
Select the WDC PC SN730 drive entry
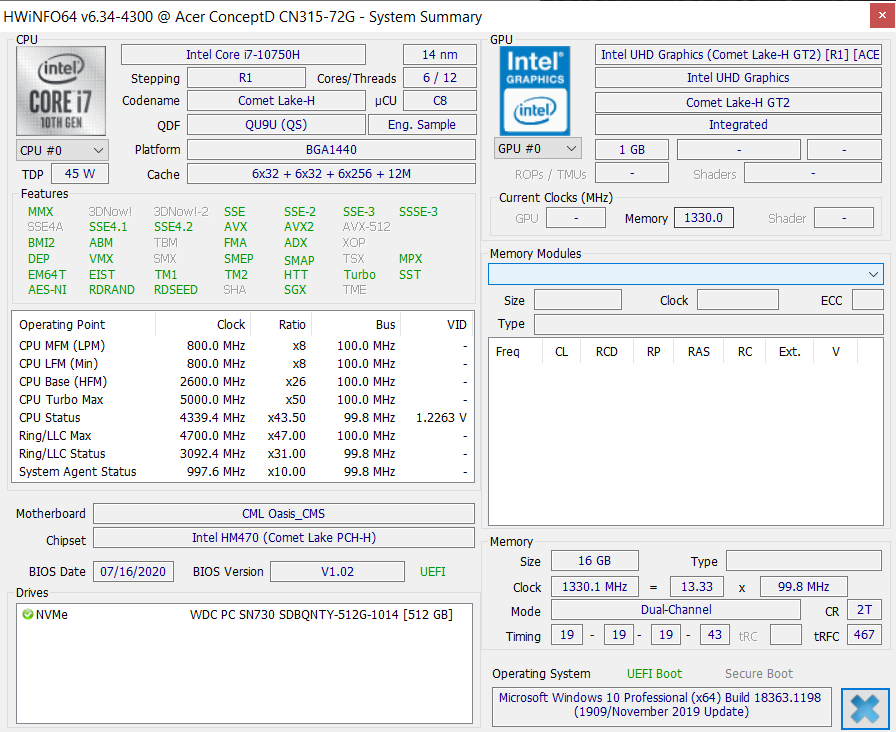[320, 615]
